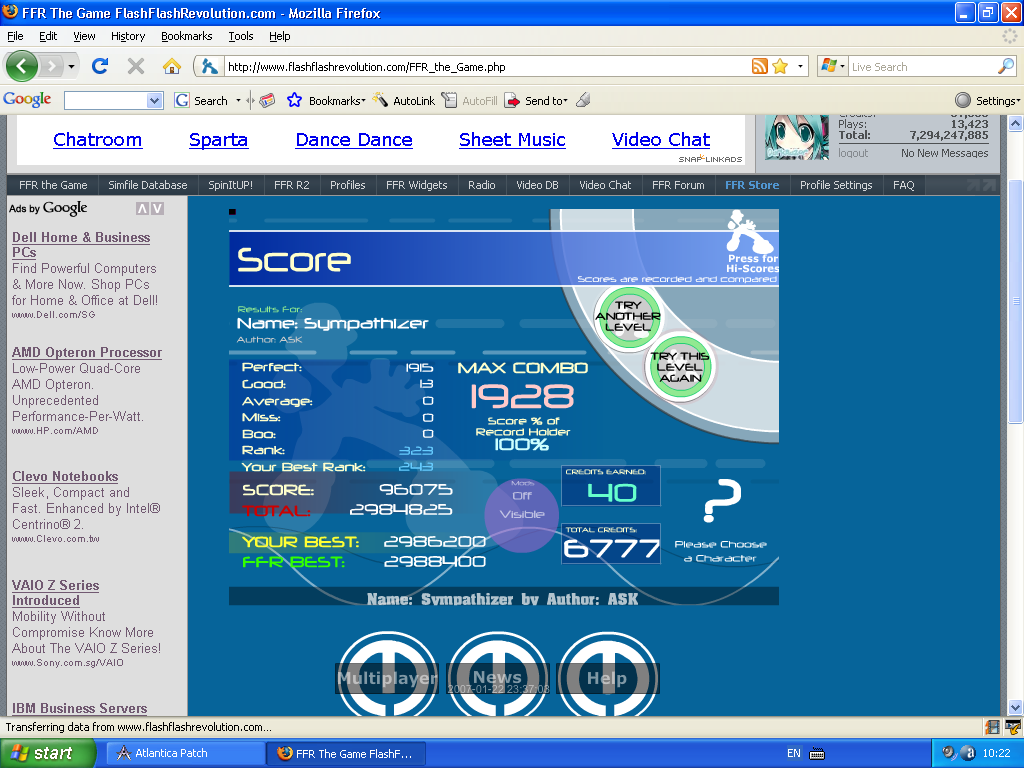
Task: Click the Google toolbar highlighter icon
Action: click(583, 100)
